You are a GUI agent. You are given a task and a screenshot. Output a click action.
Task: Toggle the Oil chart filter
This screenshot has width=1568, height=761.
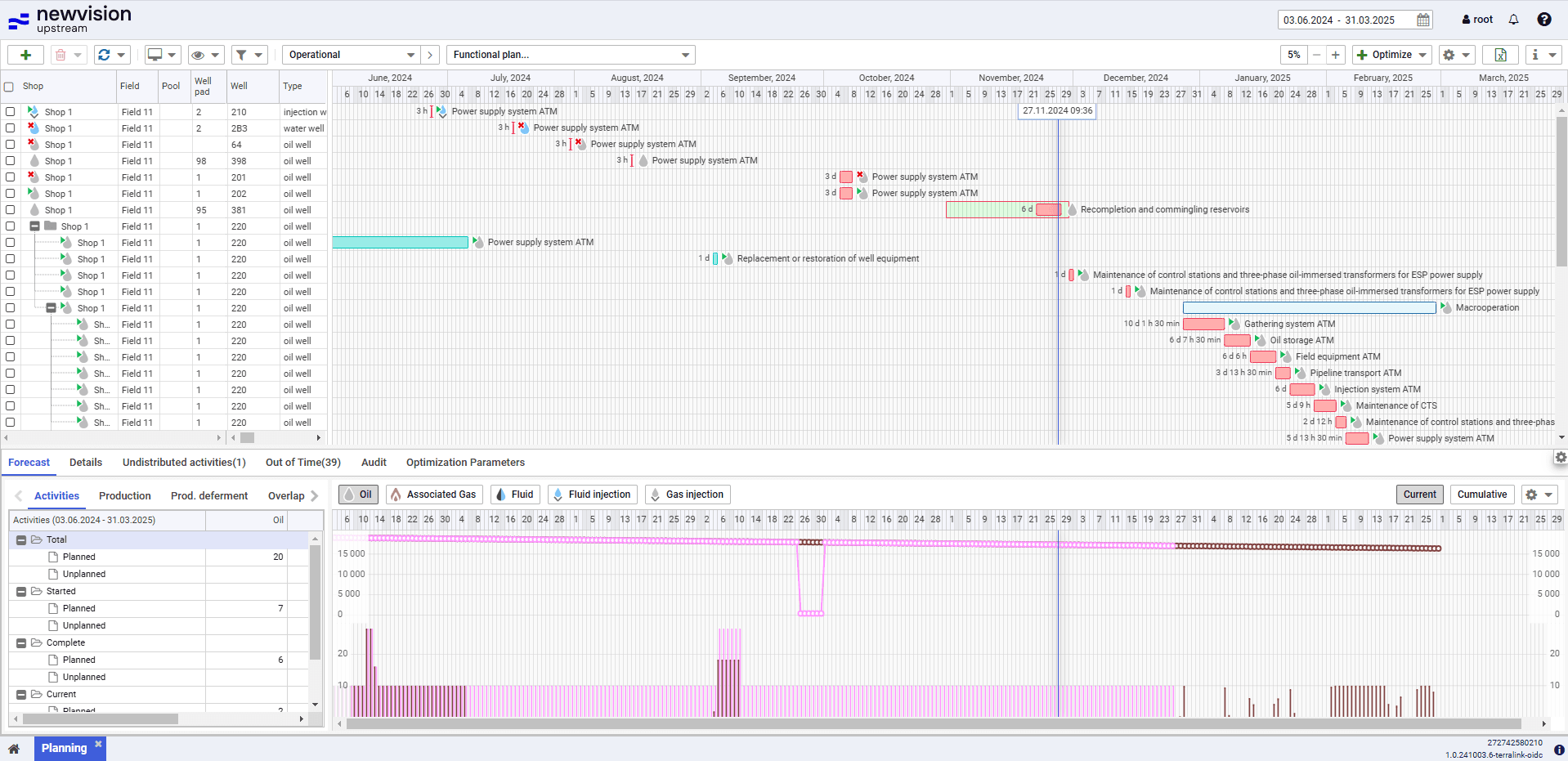point(358,495)
